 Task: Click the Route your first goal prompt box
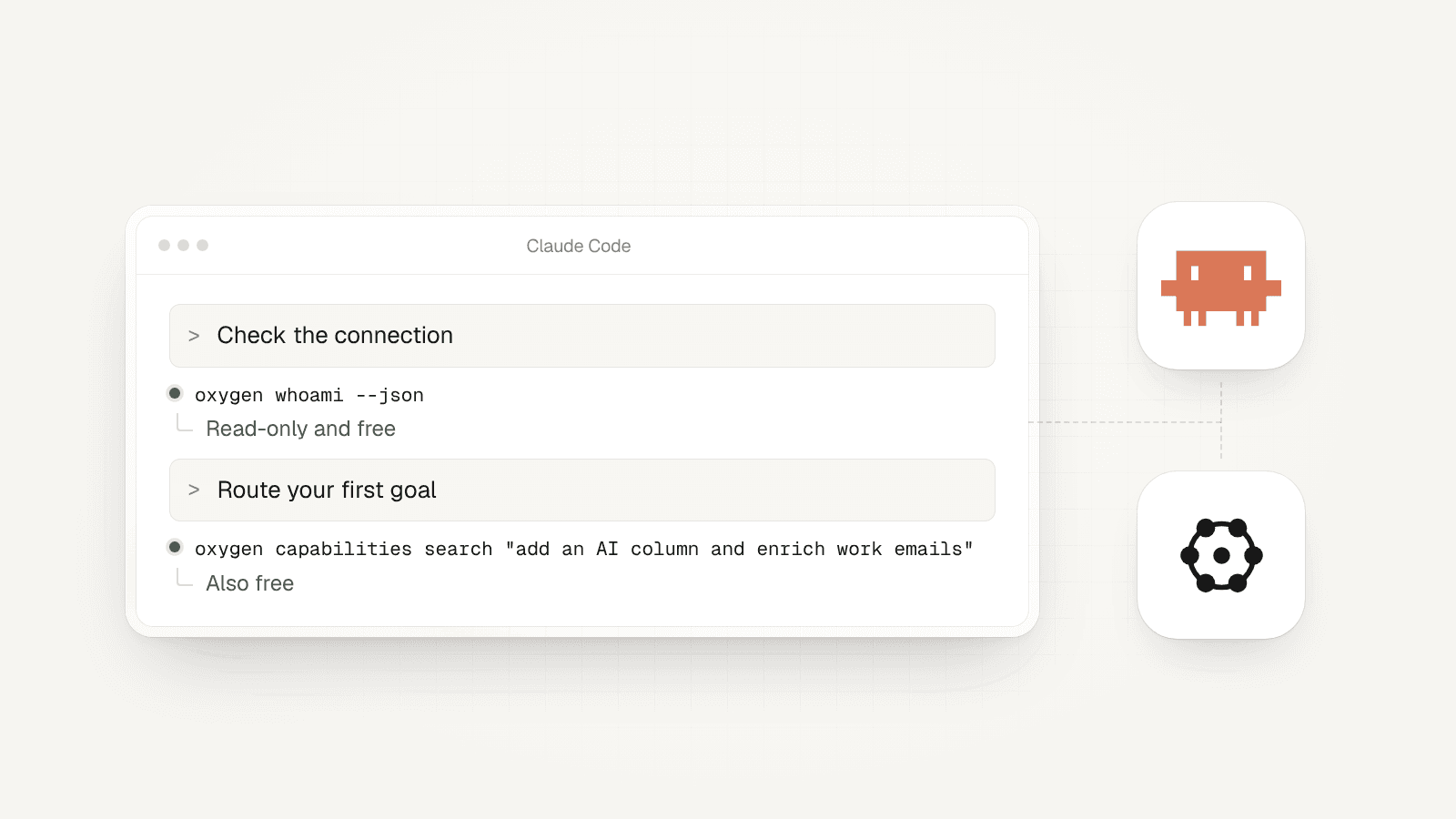tap(582, 490)
